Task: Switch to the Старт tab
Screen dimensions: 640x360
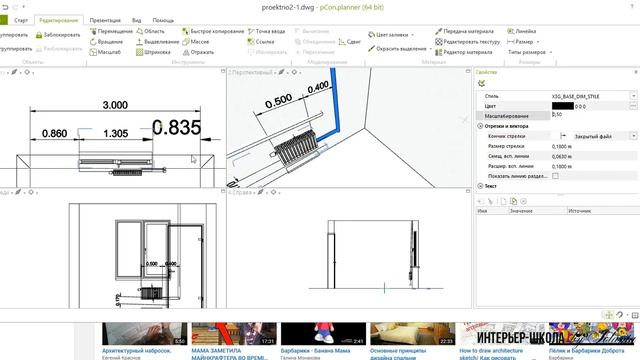Action: 21,20
